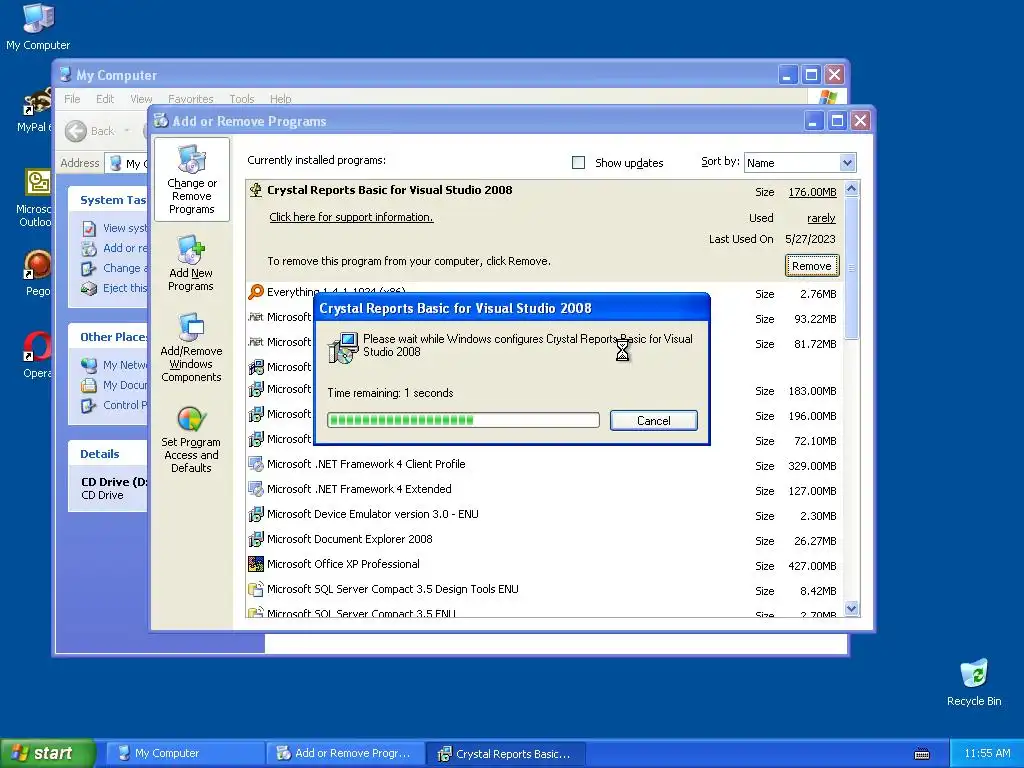Open Set Program Access and Defaults
This screenshot has height=768, width=1024.
point(191,438)
